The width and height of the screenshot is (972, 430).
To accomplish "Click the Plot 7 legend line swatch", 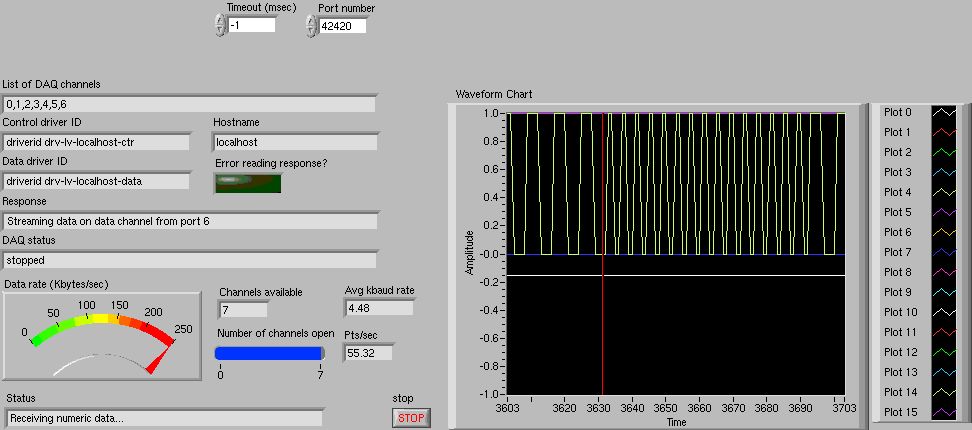I will pyautogui.click(x=943, y=252).
